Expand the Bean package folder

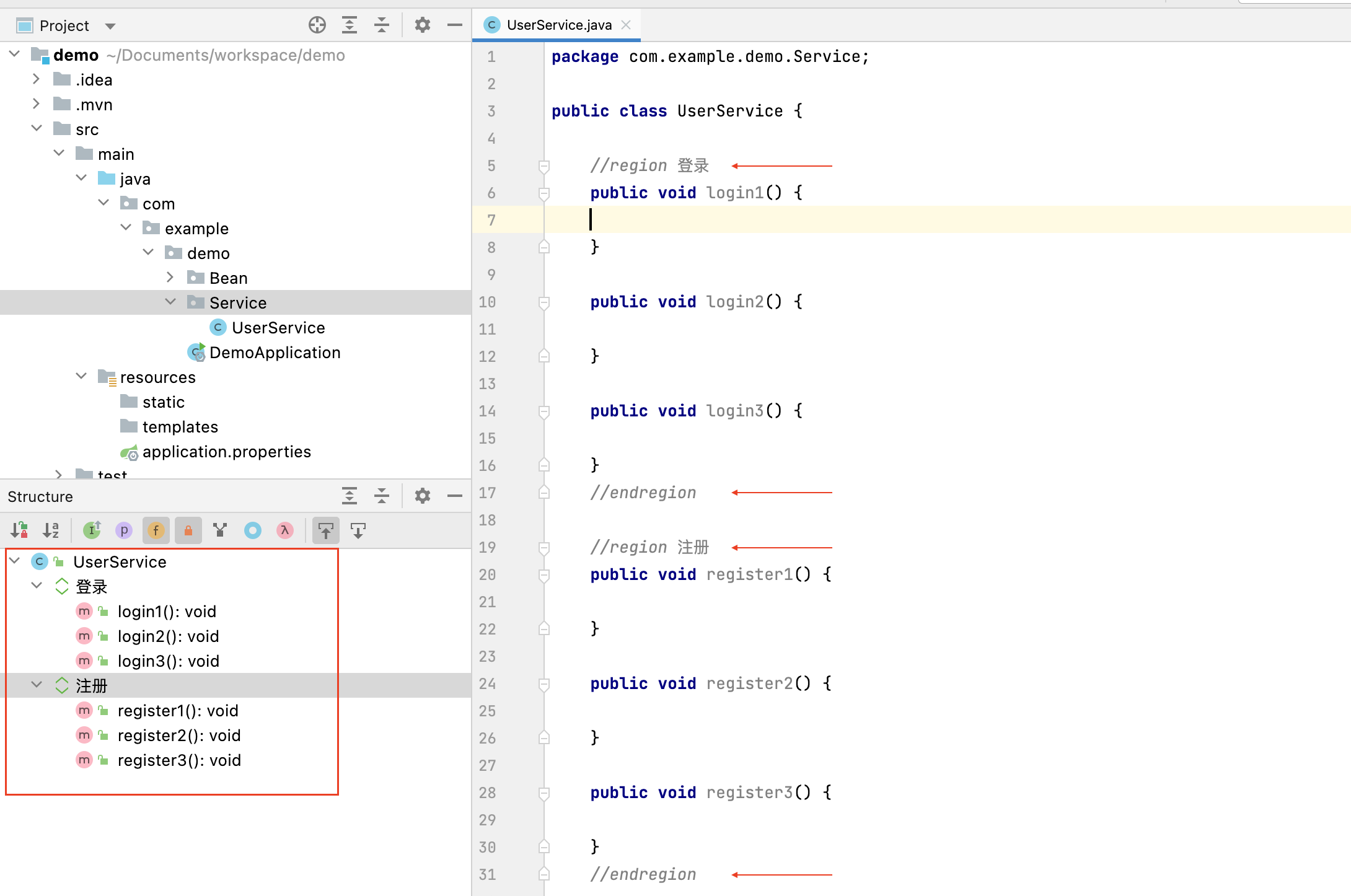[170, 278]
